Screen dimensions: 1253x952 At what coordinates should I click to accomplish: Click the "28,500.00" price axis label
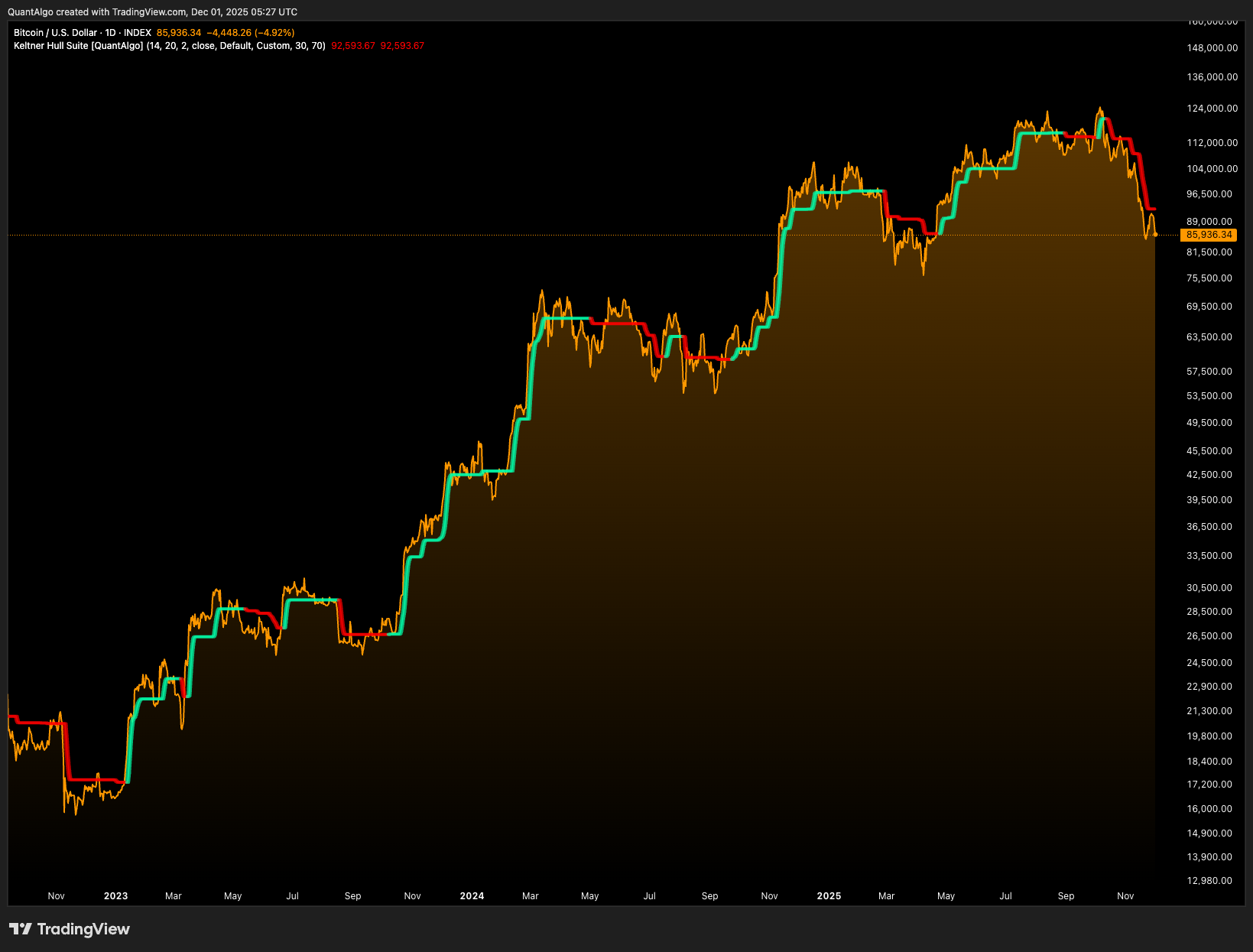point(1209,612)
